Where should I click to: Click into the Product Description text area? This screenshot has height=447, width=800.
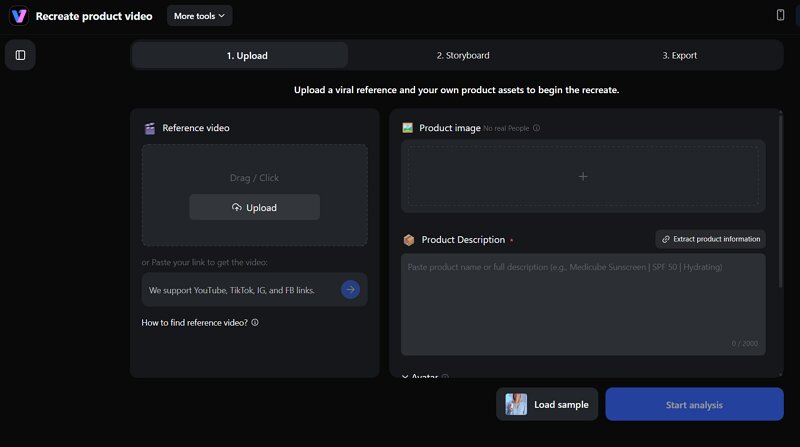pos(583,300)
